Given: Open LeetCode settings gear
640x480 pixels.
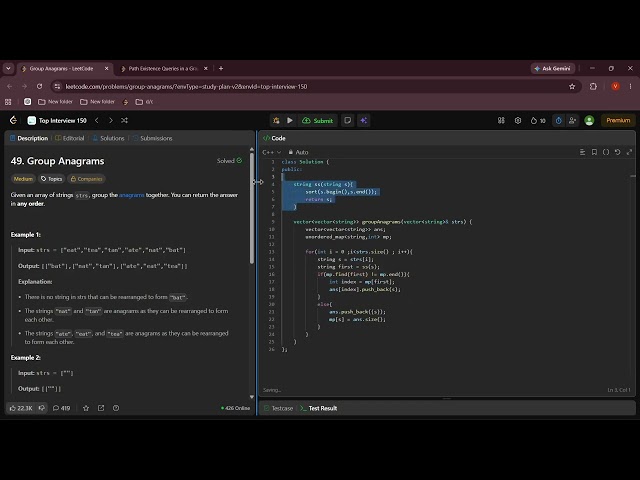Looking at the screenshot, I should (x=518, y=120).
